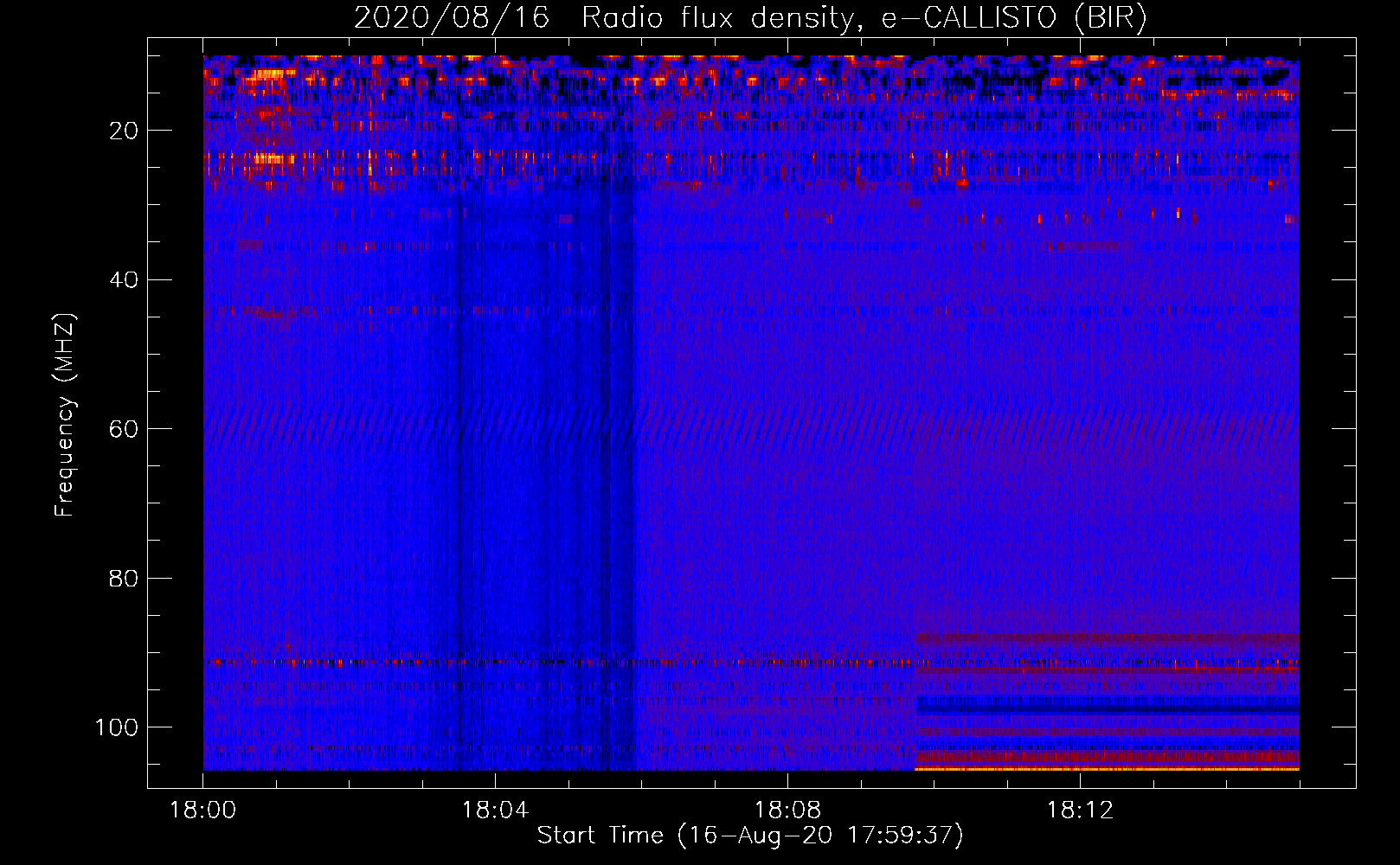Click the "18:08" time tick label
Viewport: 1400px width, 865px height.
tap(787, 811)
